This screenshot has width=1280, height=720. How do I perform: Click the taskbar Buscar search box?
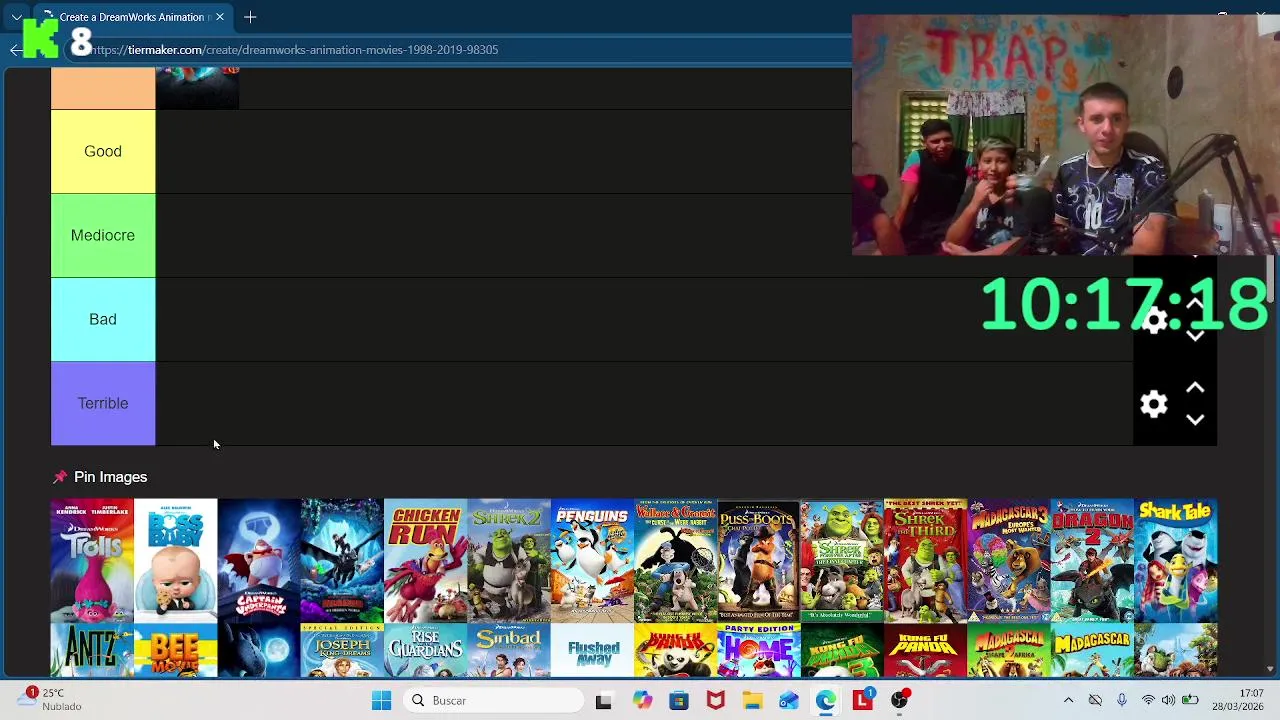pos(493,701)
